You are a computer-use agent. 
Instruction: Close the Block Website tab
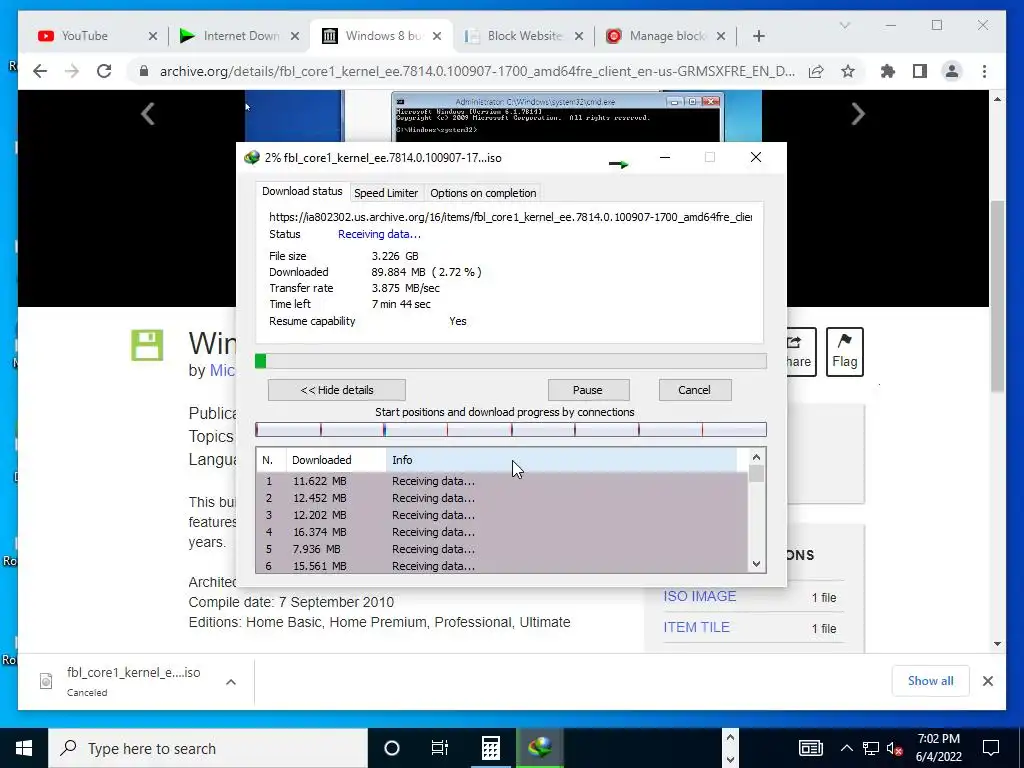[579, 36]
